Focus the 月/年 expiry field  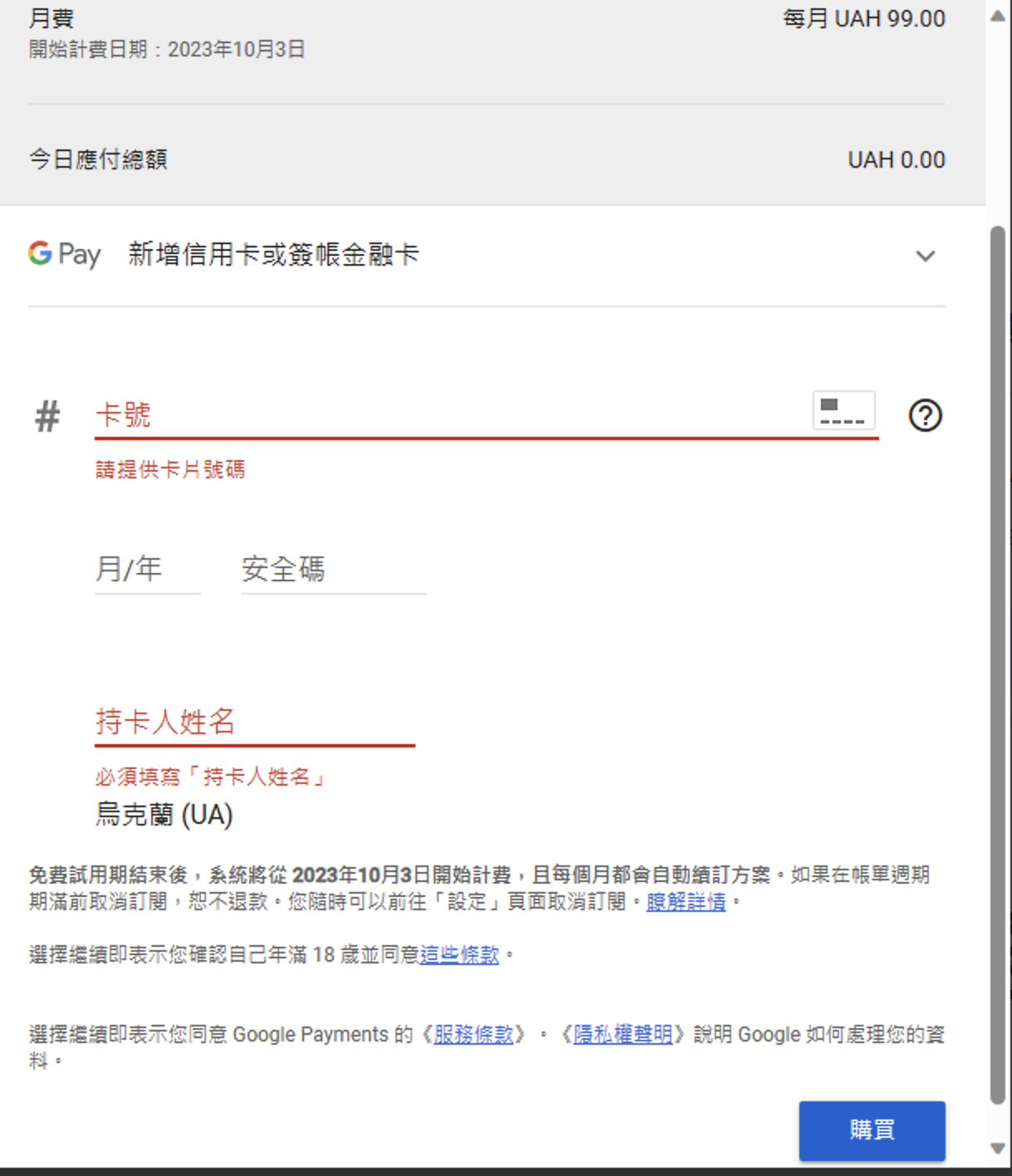coord(147,570)
